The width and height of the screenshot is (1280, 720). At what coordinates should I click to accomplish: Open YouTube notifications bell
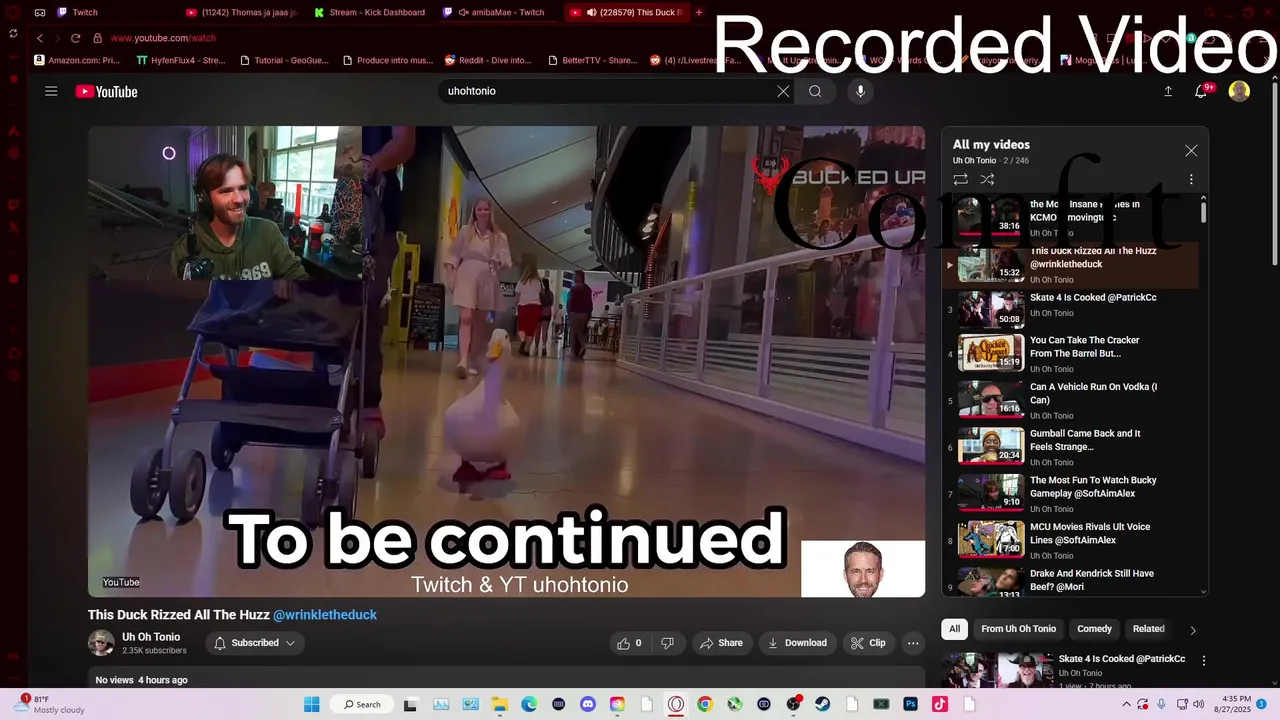(1203, 91)
